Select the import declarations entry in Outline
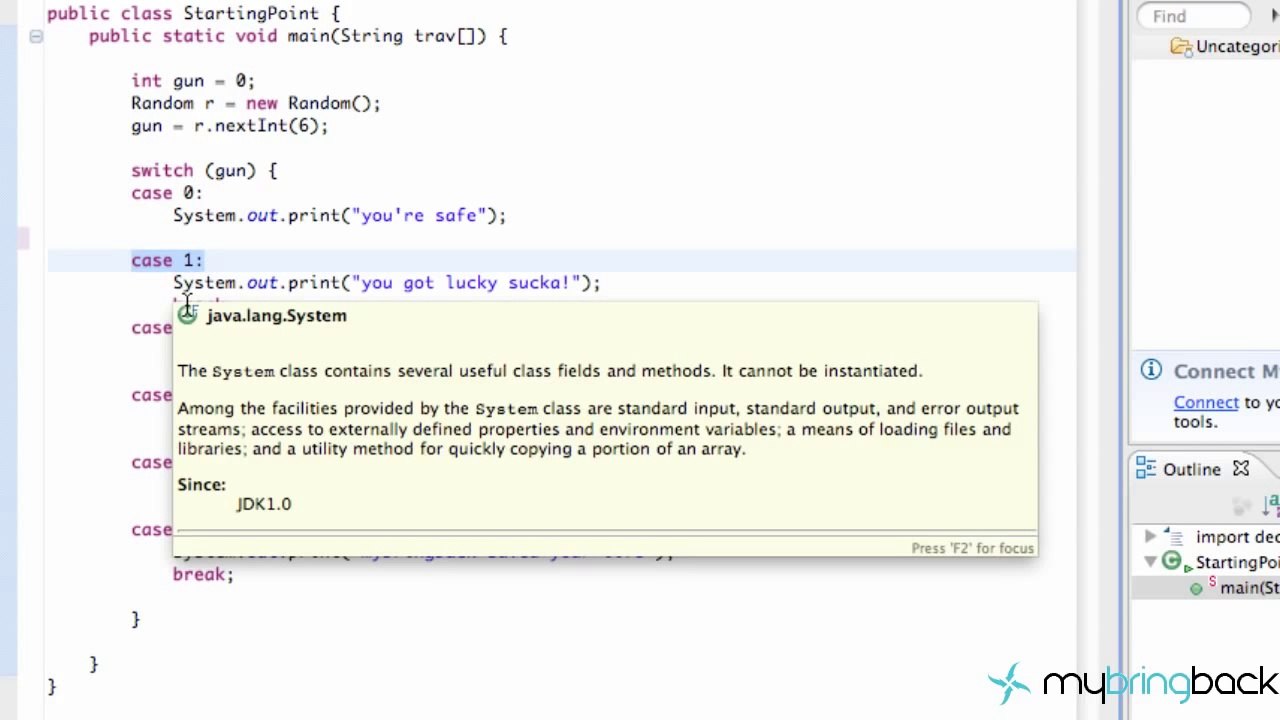 pos(1237,537)
